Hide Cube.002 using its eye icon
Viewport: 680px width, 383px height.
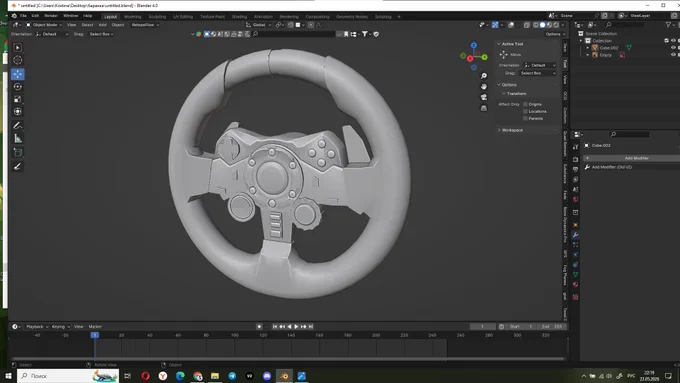click(673, 48)
